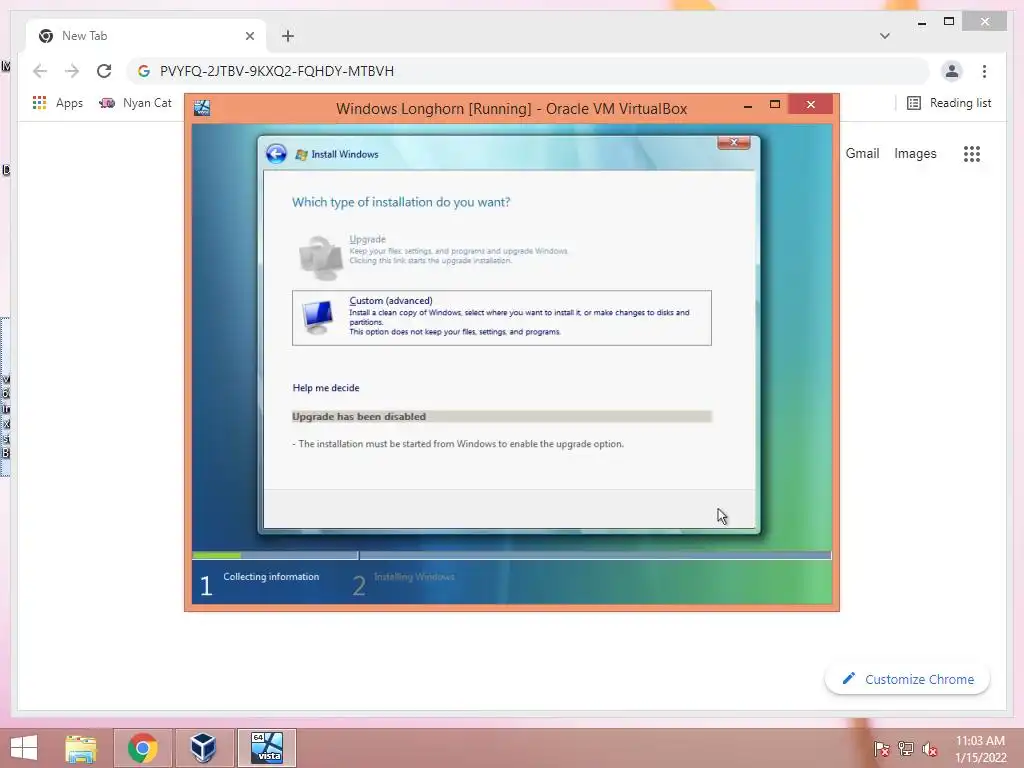Click the Installing Windows step label

tap(414, 577)
